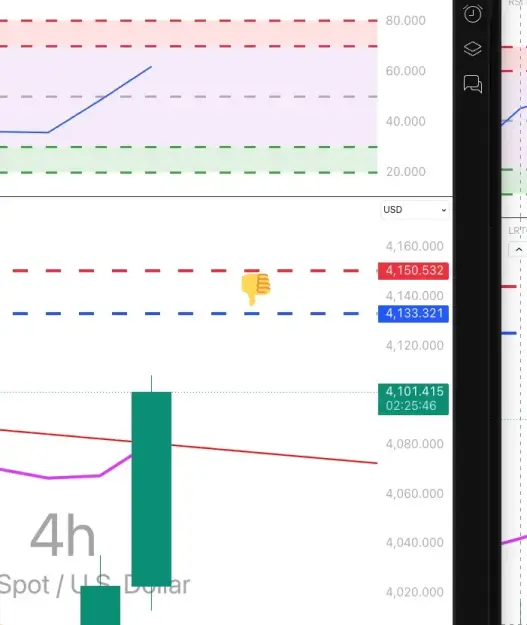Select the red dashed horizontal line
This screenshot has width=527, height=625.
(185, 271)
